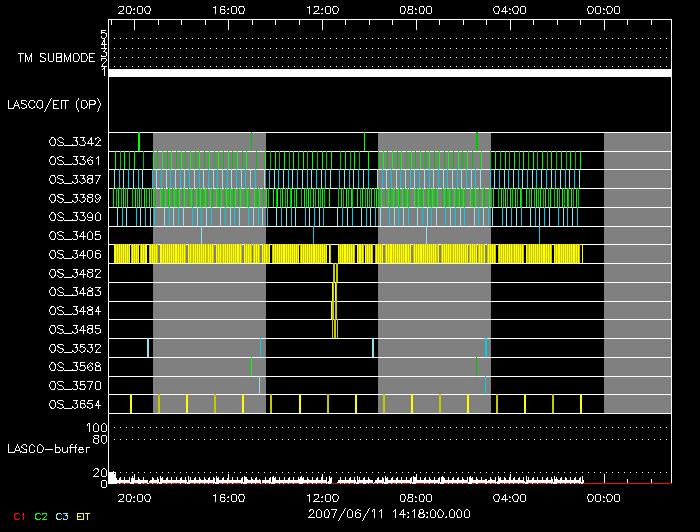Click the OS_3389 row label
Image resolution: width=700 pixels, height=532 pixels.
point(75,198)
